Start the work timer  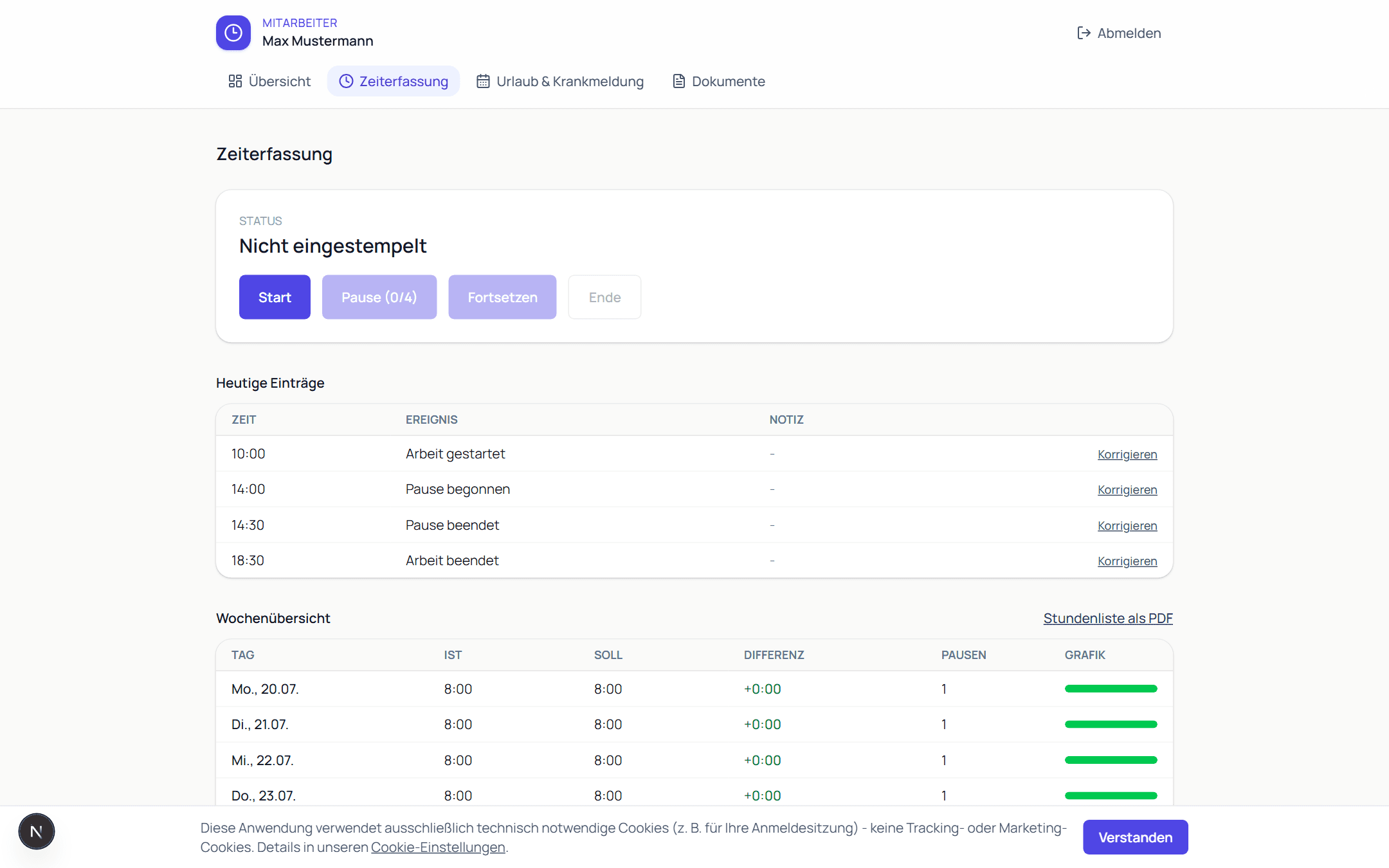[275, 297]
